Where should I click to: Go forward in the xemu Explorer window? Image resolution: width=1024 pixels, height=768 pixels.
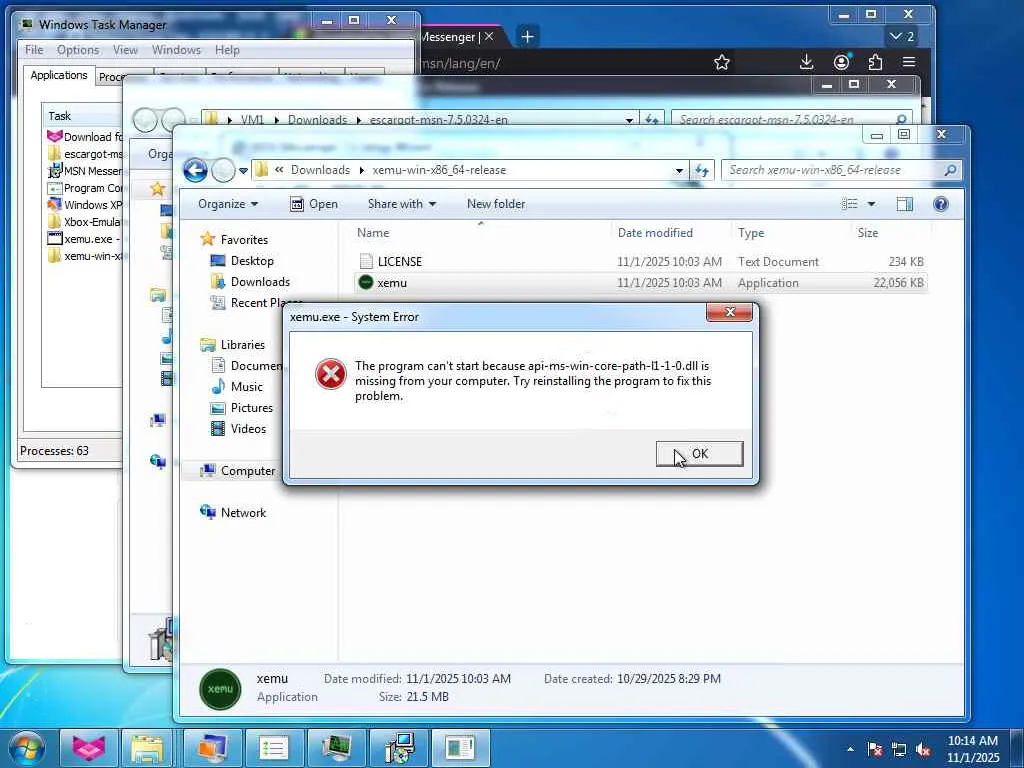point(223,170)
